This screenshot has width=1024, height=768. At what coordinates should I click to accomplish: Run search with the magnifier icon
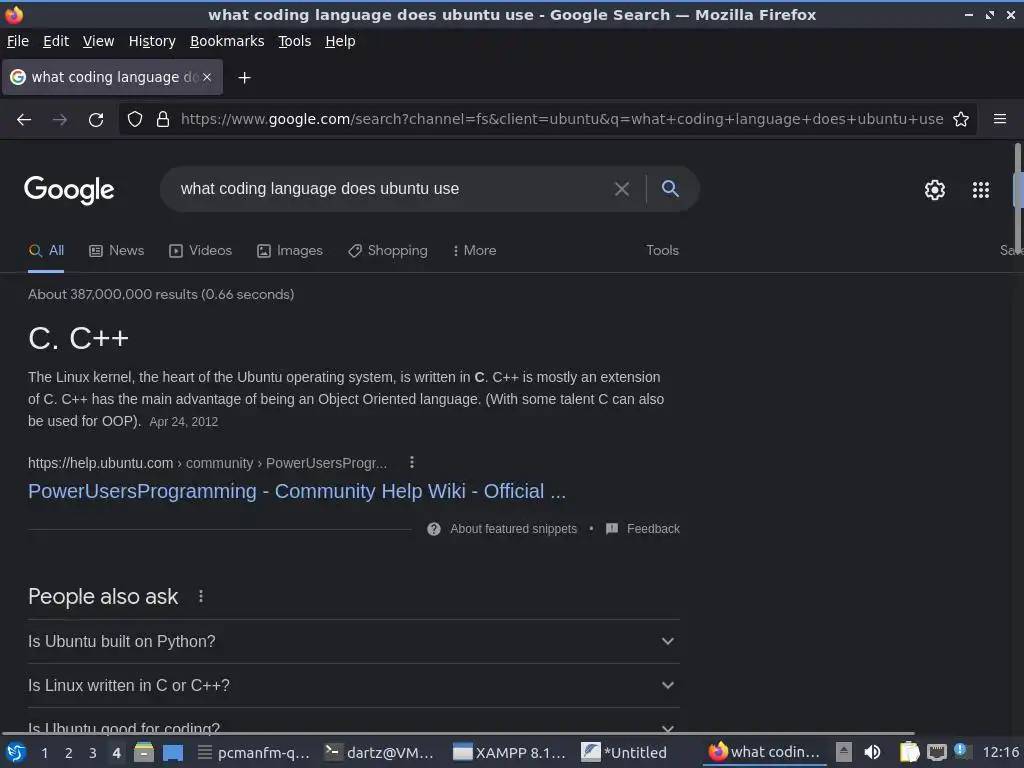click(x=670, y=189)
